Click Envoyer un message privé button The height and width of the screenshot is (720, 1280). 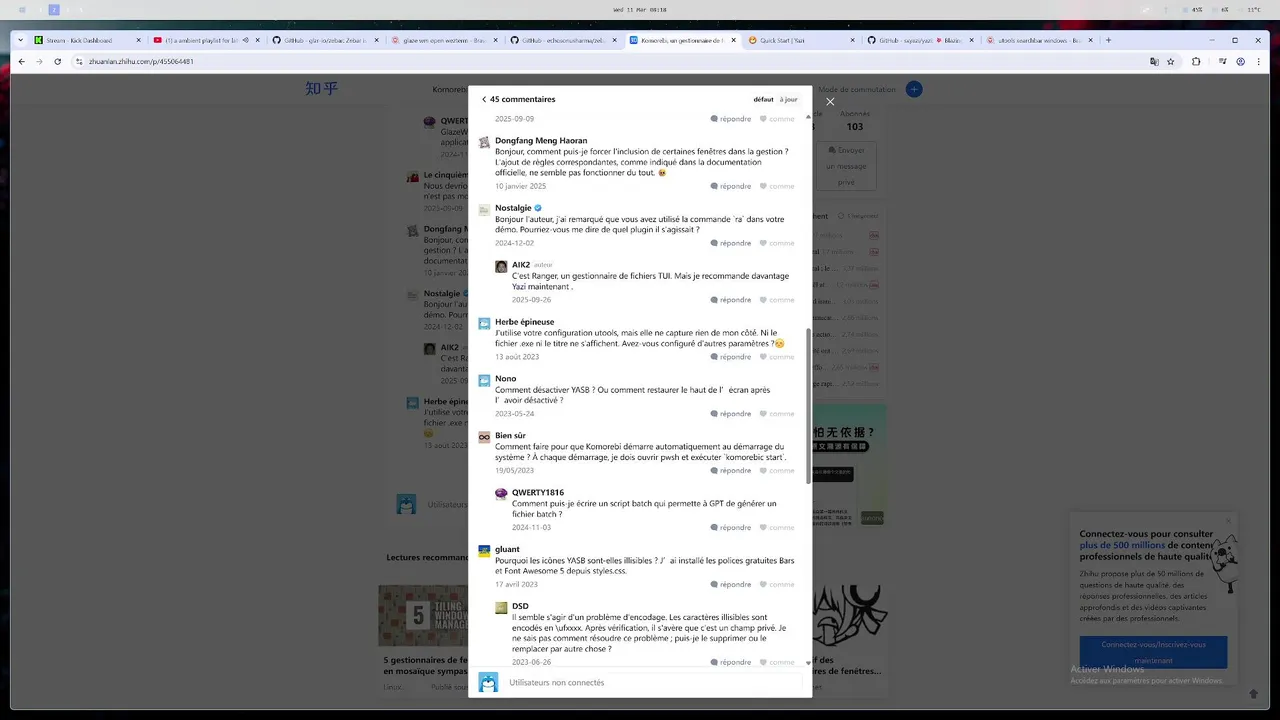[846, 166]
